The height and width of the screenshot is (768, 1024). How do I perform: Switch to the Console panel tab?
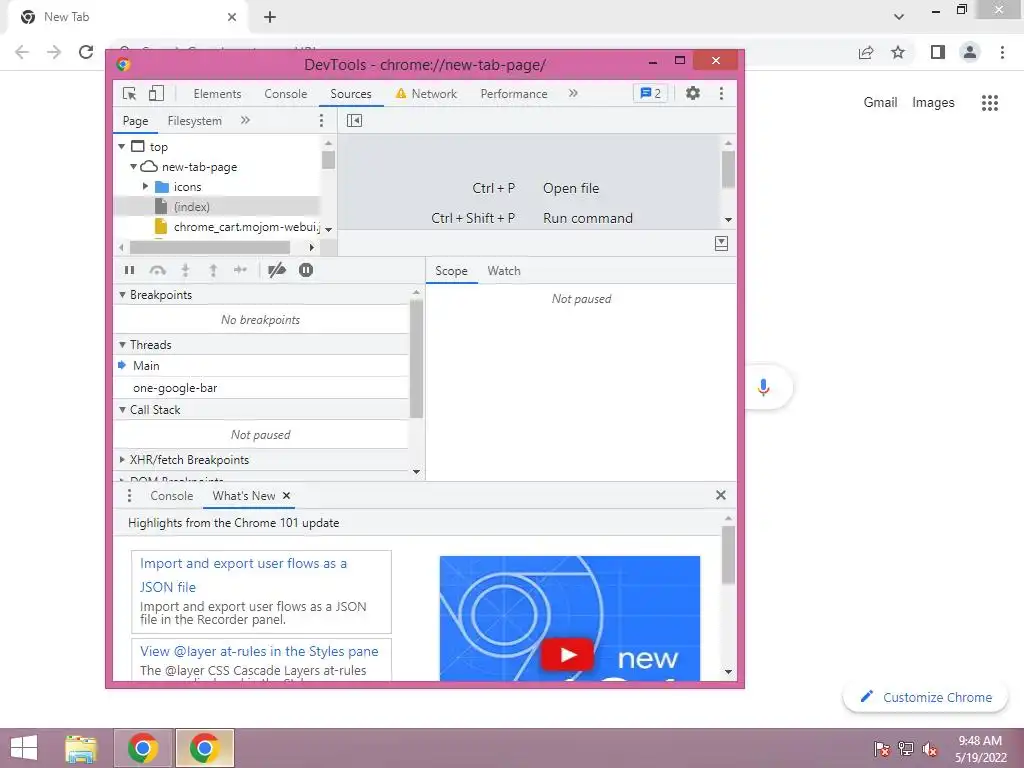tap(285, 94)
